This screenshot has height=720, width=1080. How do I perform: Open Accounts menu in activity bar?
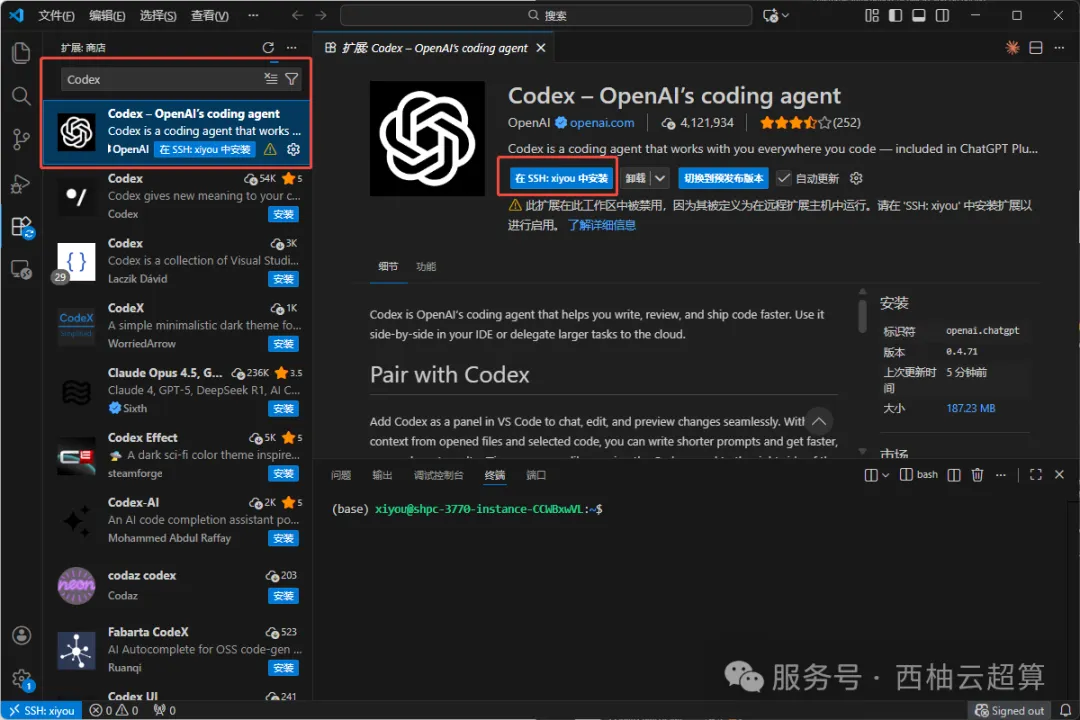21,635
